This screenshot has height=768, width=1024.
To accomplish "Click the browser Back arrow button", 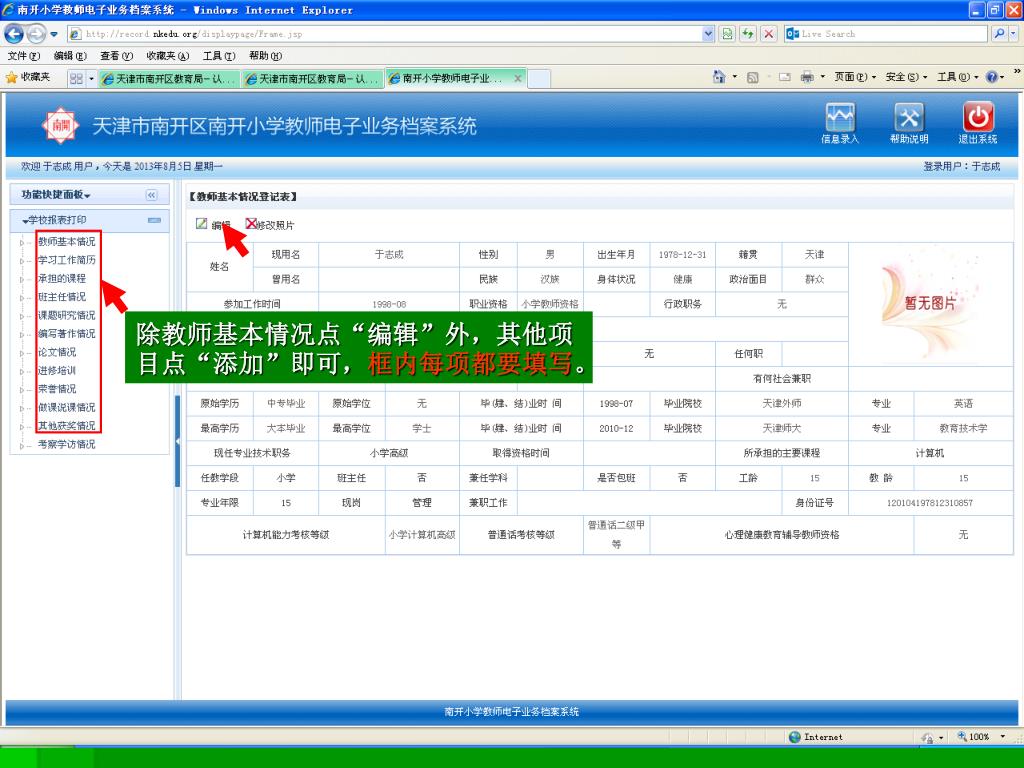I will [x=14, y=33].
